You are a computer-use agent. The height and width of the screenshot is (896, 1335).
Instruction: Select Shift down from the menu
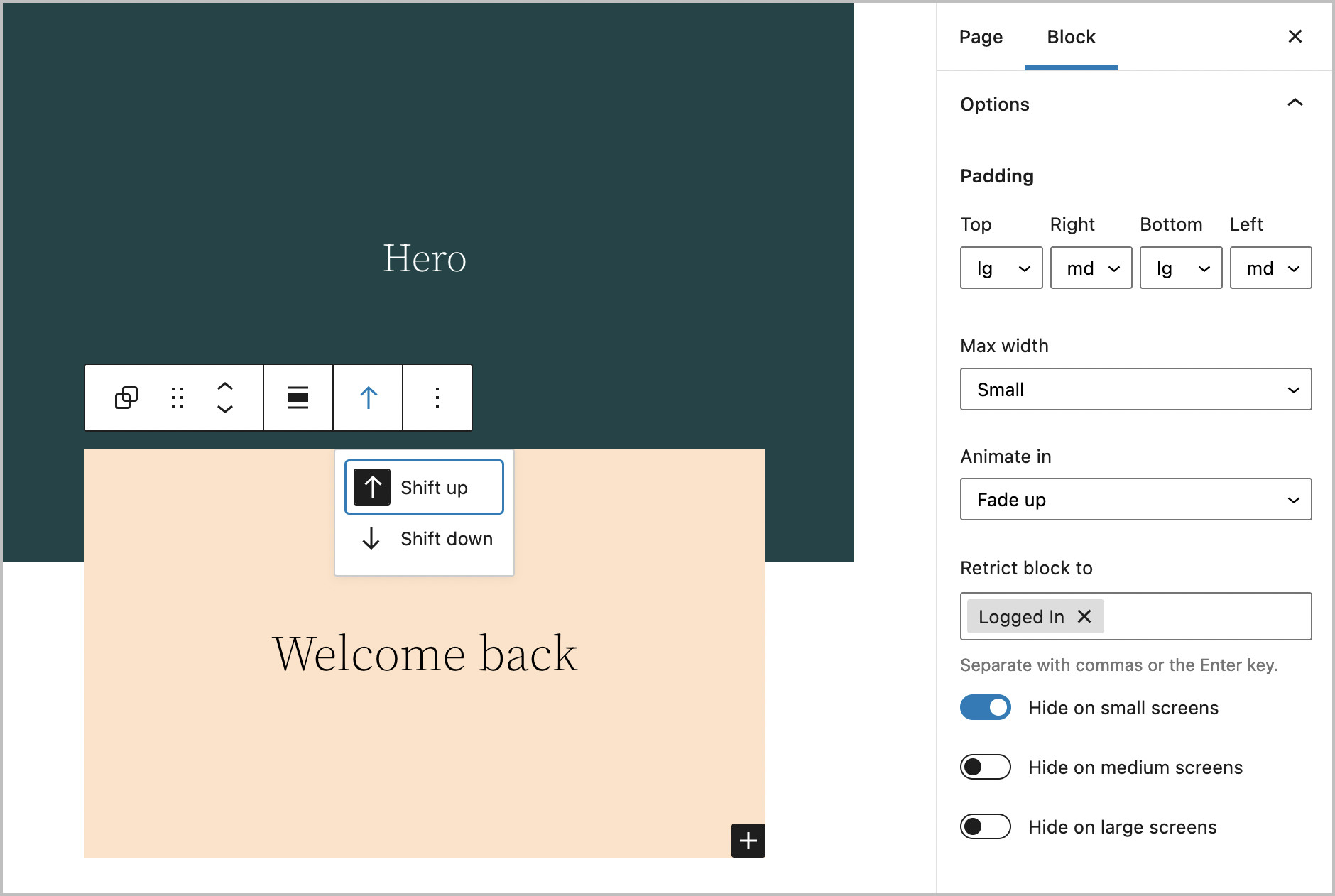(x=425, y=539)
